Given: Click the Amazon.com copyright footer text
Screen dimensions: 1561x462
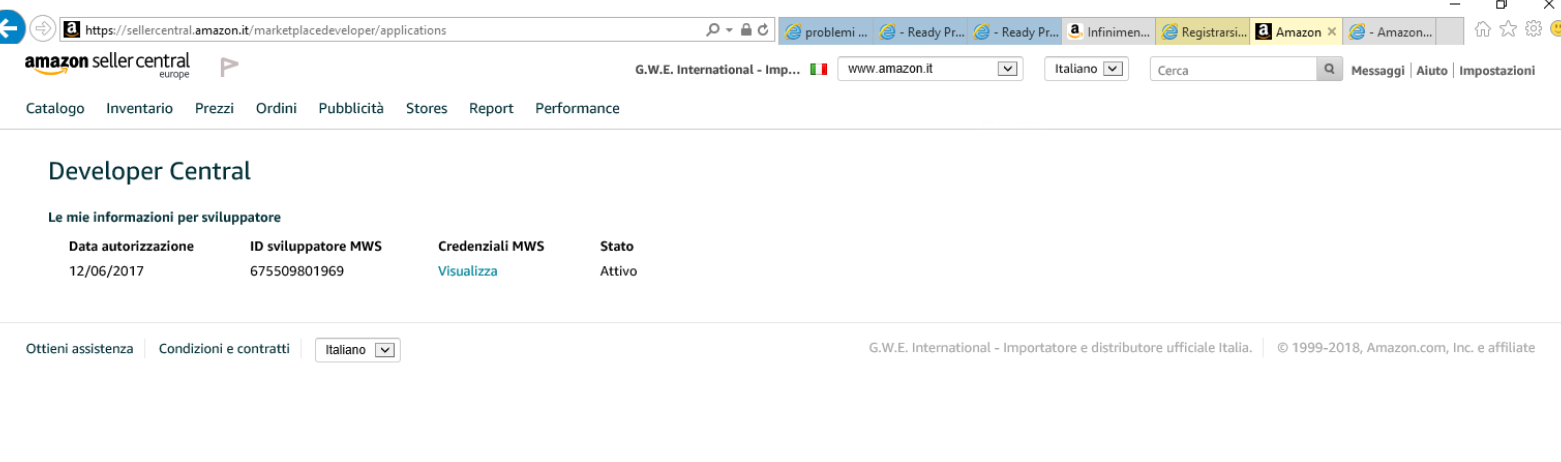Looking at the screenshot, I should tap(1406, 348).
